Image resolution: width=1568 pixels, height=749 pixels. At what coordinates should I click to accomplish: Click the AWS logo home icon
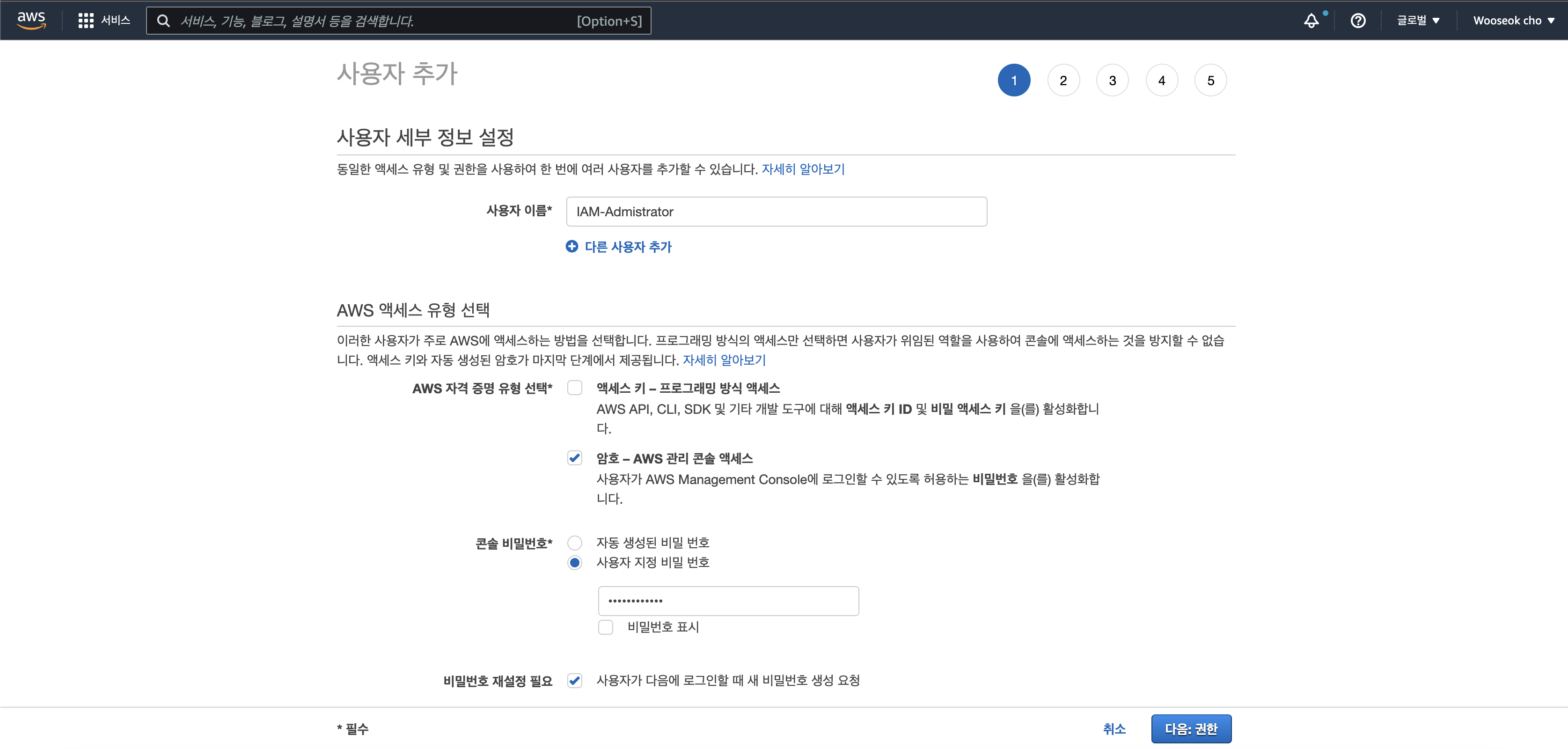point(31,20)
